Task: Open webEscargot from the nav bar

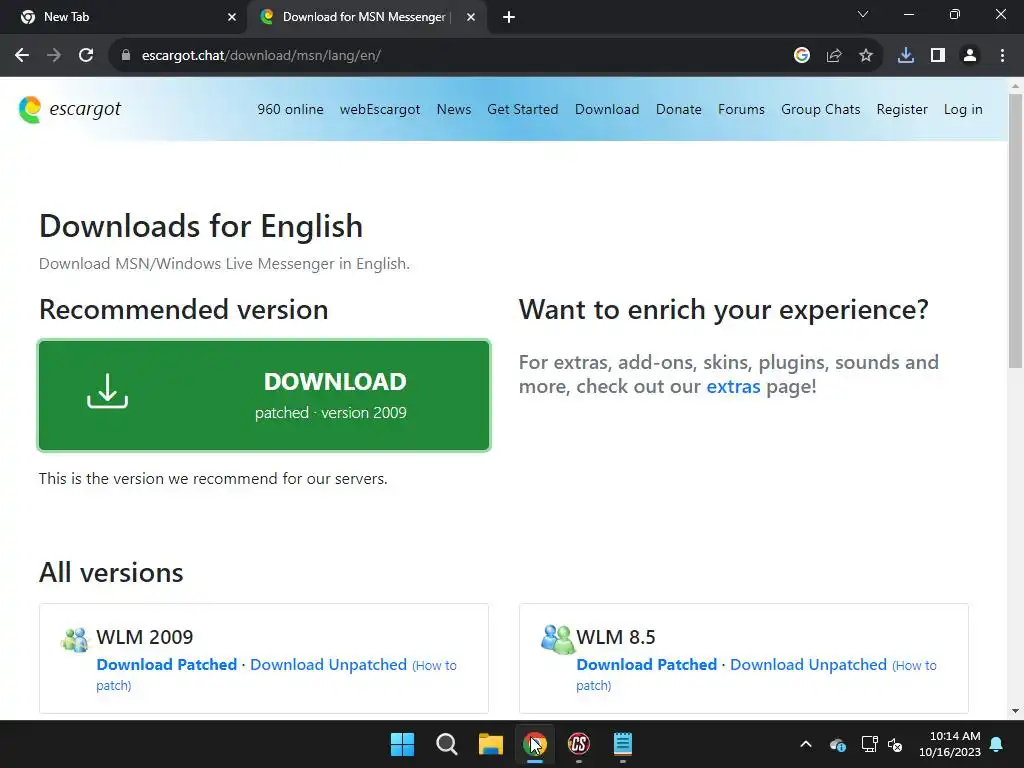Action: coord(380,109)
